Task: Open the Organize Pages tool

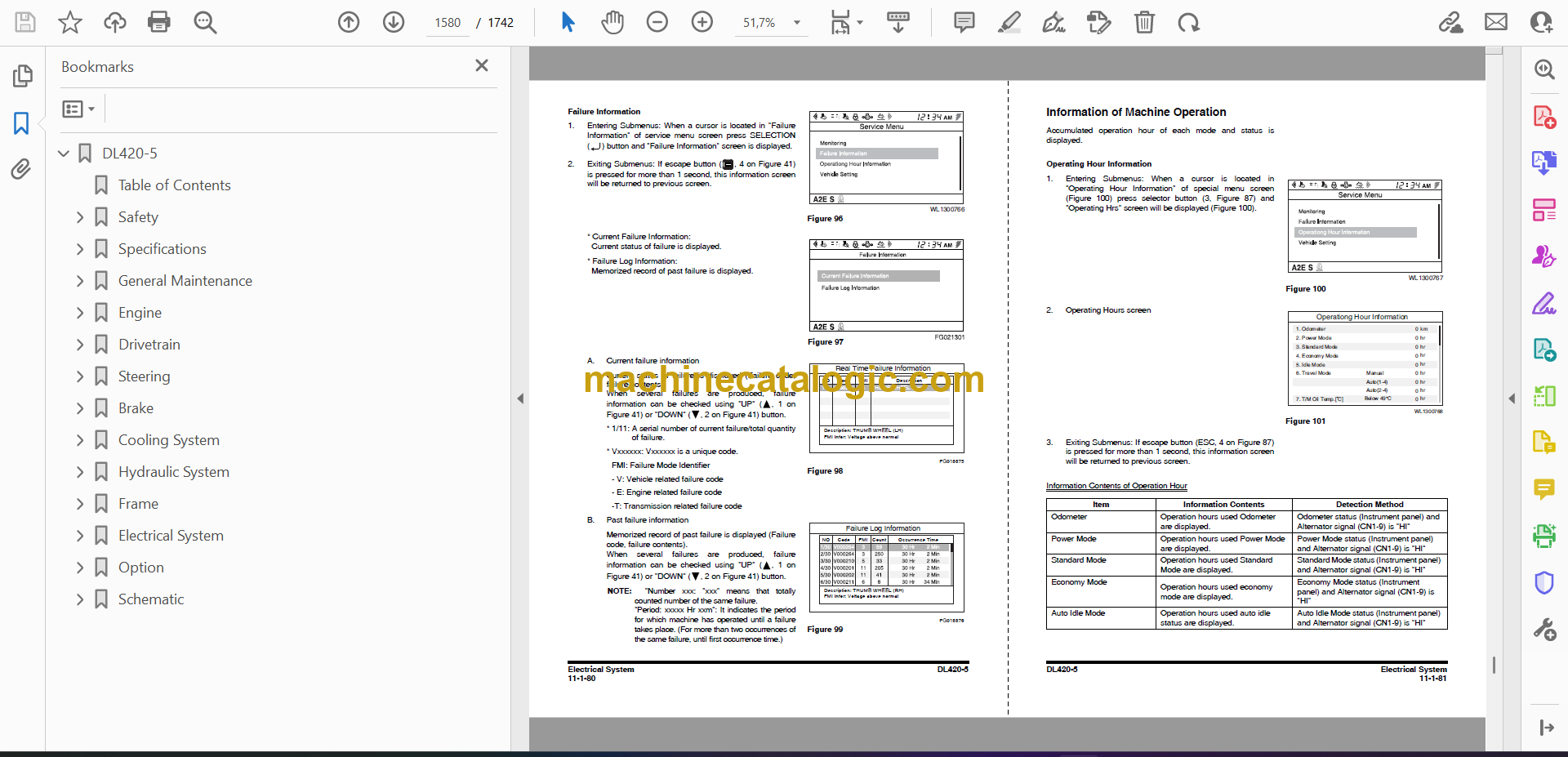Action: [x=1544, y=210]
